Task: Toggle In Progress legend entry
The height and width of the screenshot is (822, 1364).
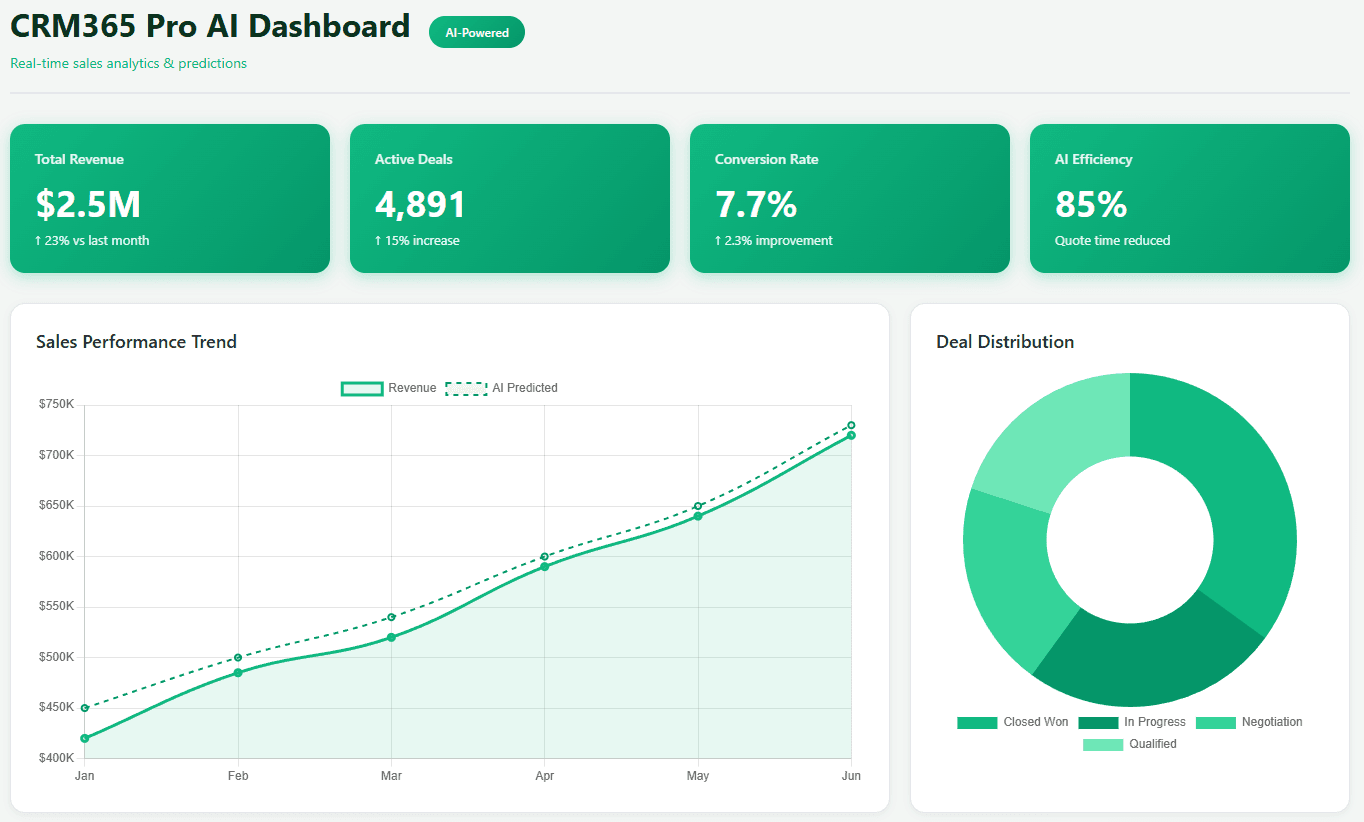Action: (x=1133, y=722)
